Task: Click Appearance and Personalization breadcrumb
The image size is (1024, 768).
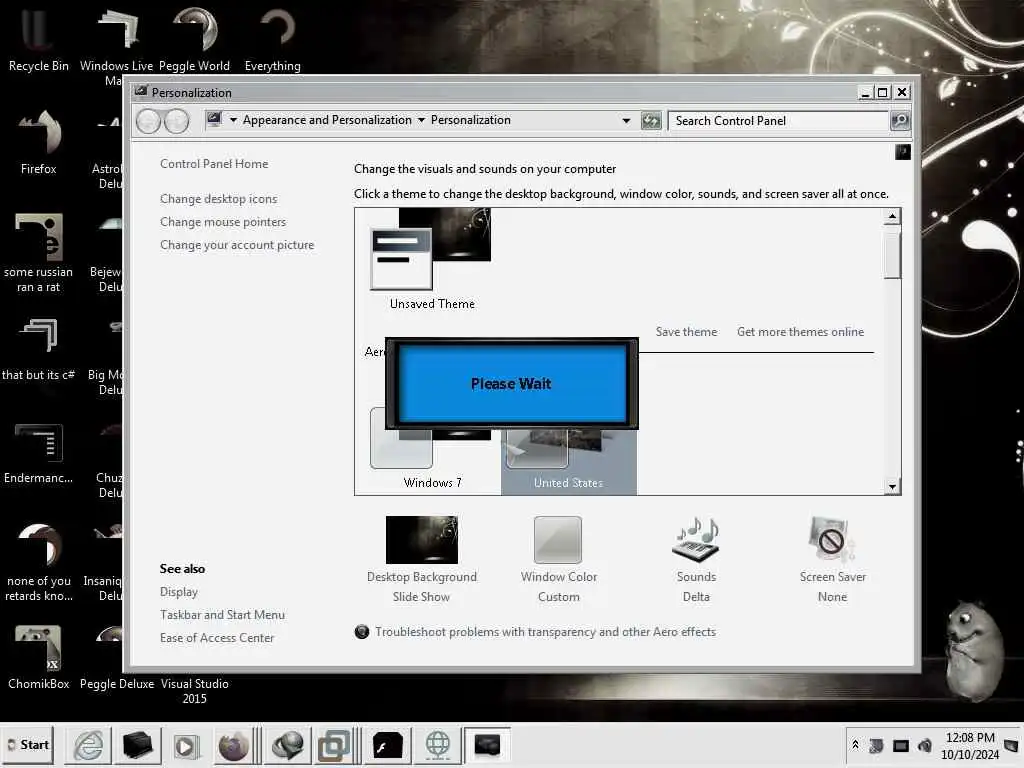Action: tap(327, 120)
